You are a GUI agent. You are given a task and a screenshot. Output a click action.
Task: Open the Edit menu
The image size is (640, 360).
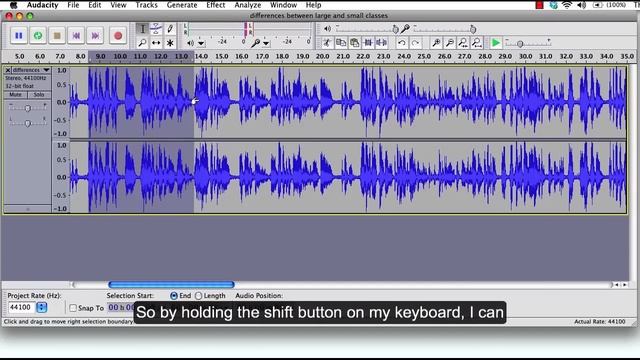[x=94, y=5]
